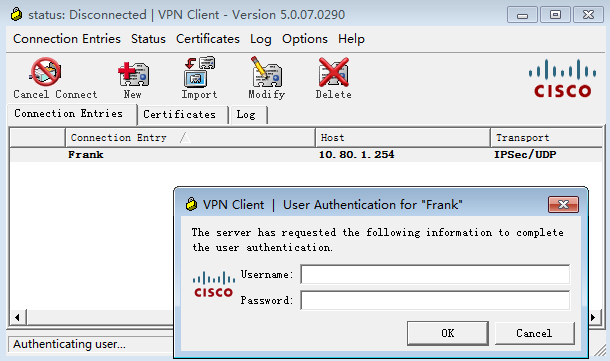Open the Options menu
This screenshot has width=610, height=361.
305,39
